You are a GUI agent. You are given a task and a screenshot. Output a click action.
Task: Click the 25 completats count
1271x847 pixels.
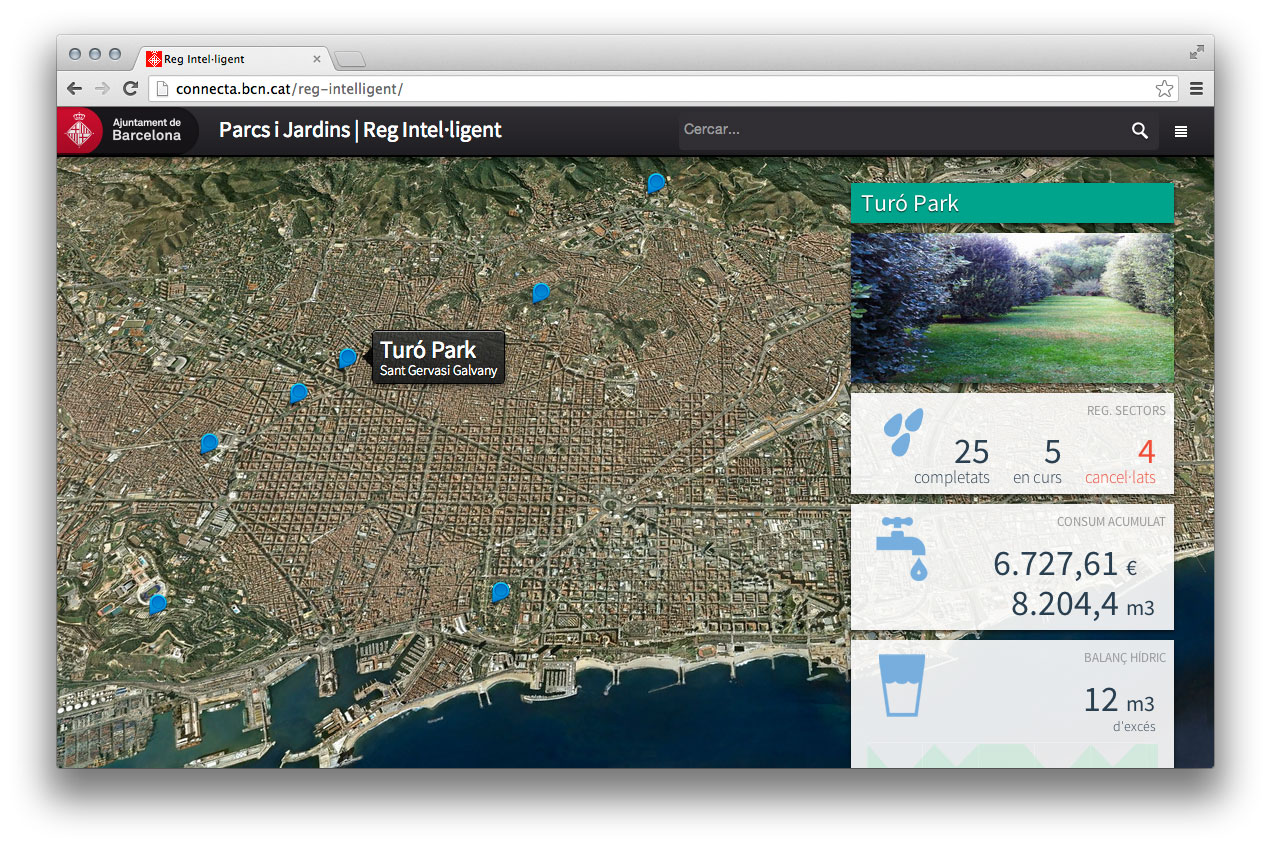952,460
